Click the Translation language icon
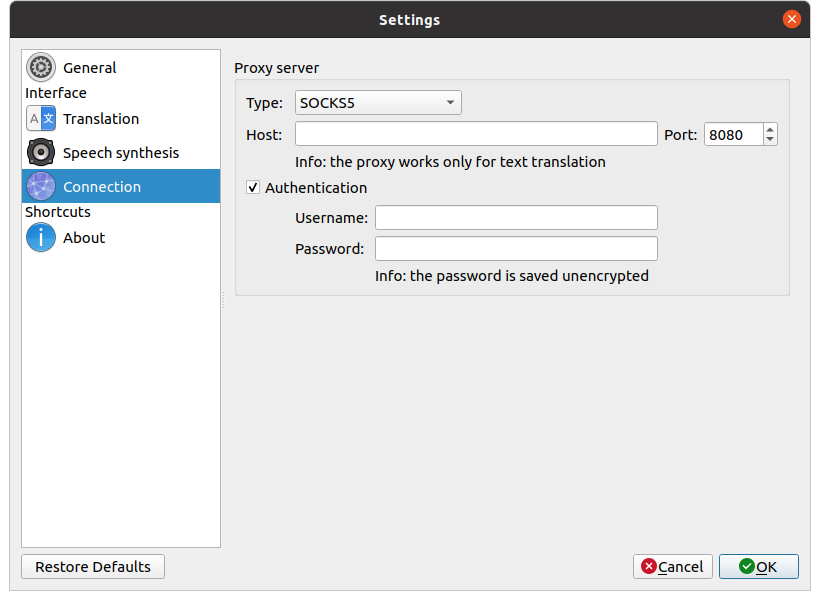Viewport: 820px width, 600px height. point(41,119)
